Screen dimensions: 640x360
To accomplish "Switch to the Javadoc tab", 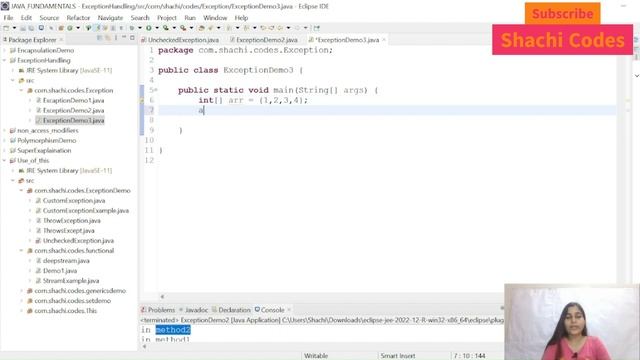I will 194,310.
